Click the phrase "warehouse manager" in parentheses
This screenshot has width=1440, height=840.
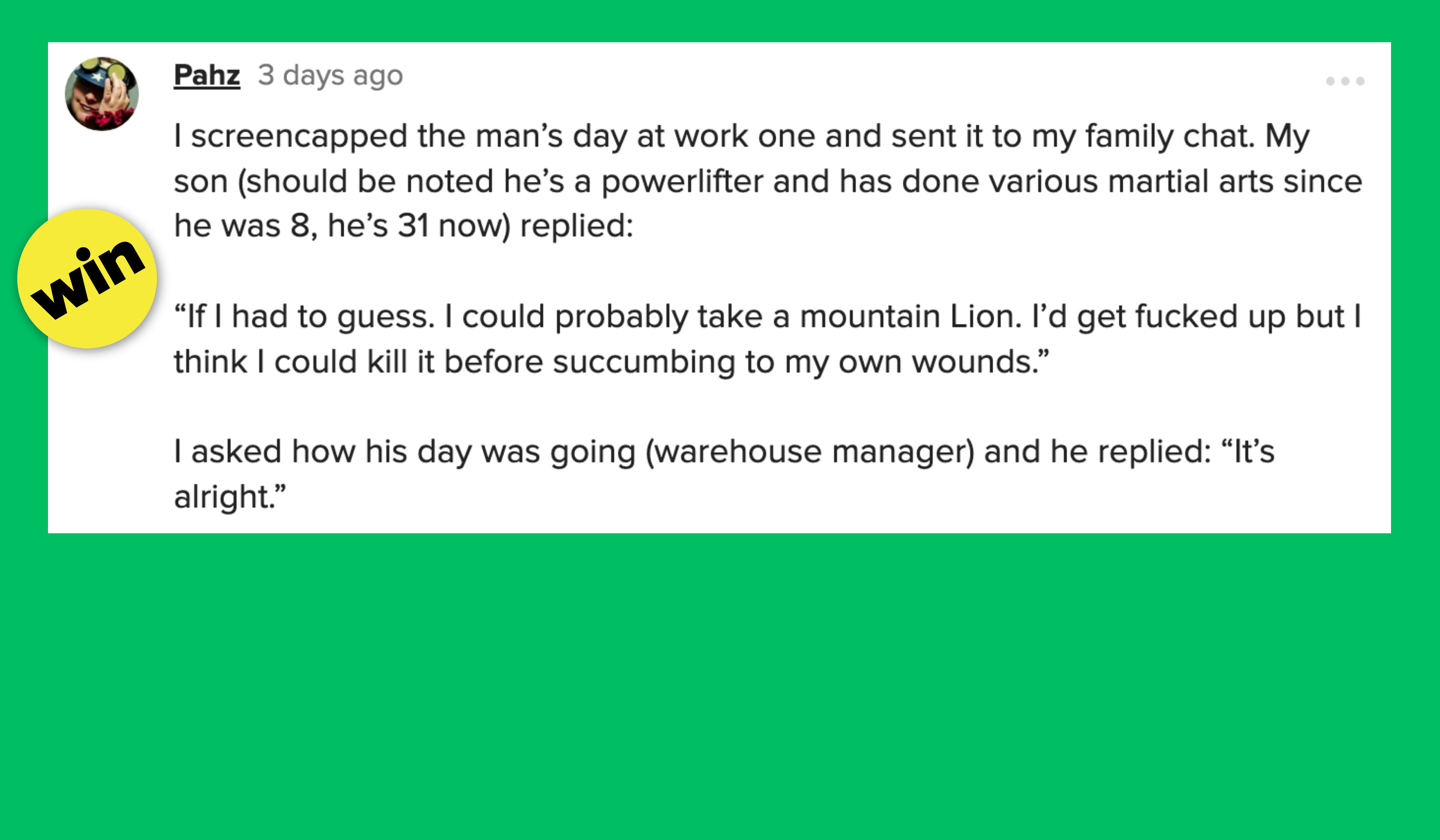coord(809,451)
